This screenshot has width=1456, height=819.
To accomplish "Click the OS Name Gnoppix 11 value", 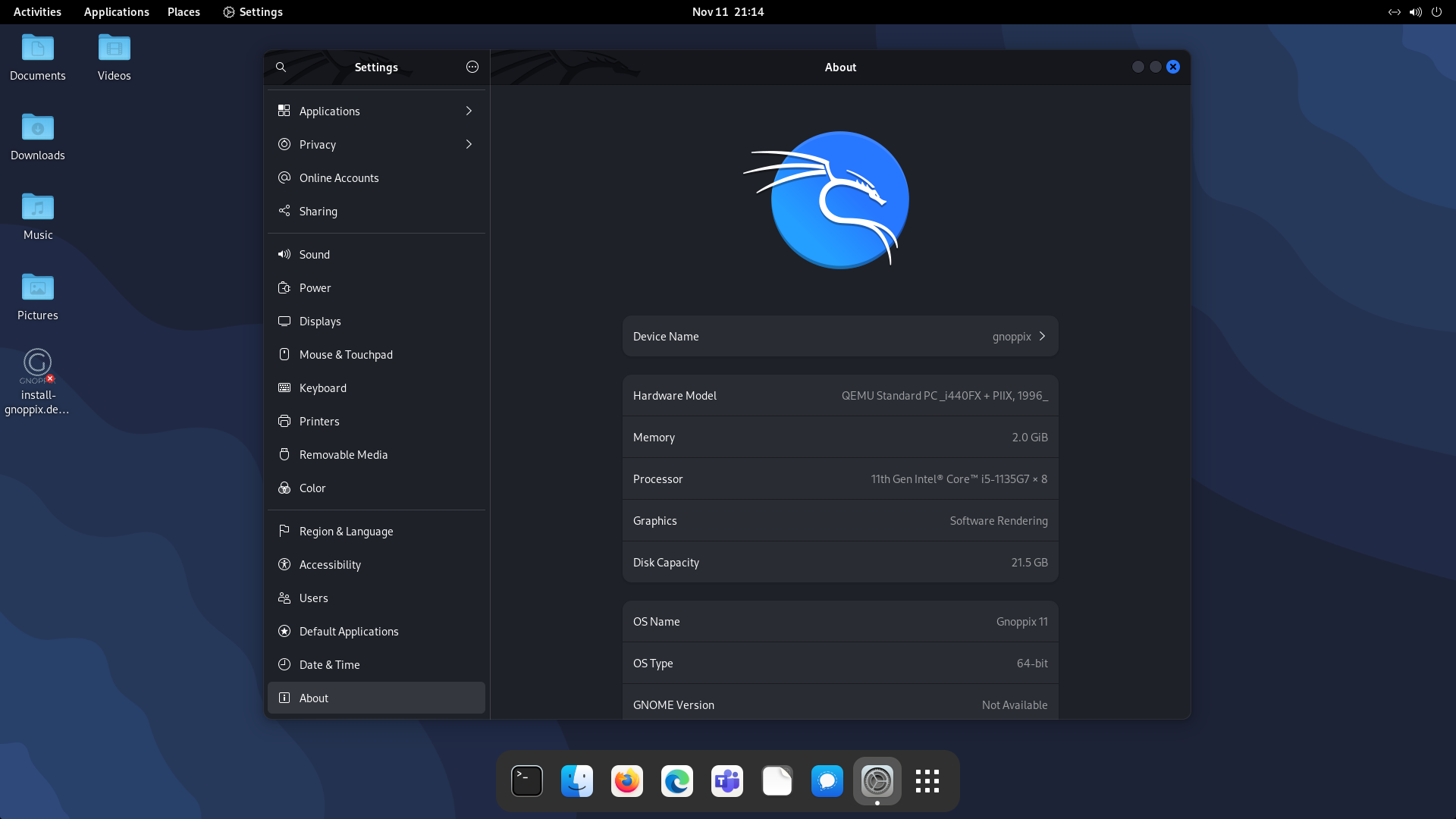I will pyautogui.click(x=1021, y=622).
